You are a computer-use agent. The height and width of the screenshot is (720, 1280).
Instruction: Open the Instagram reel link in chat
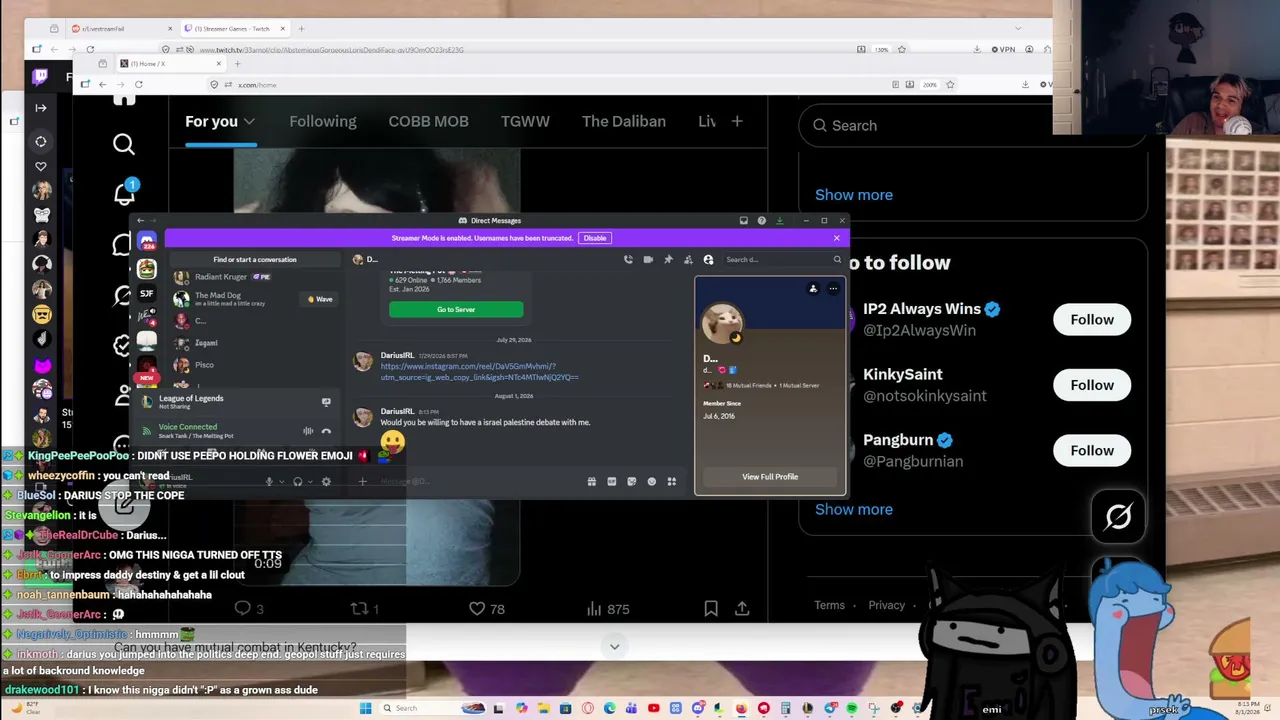479,372
